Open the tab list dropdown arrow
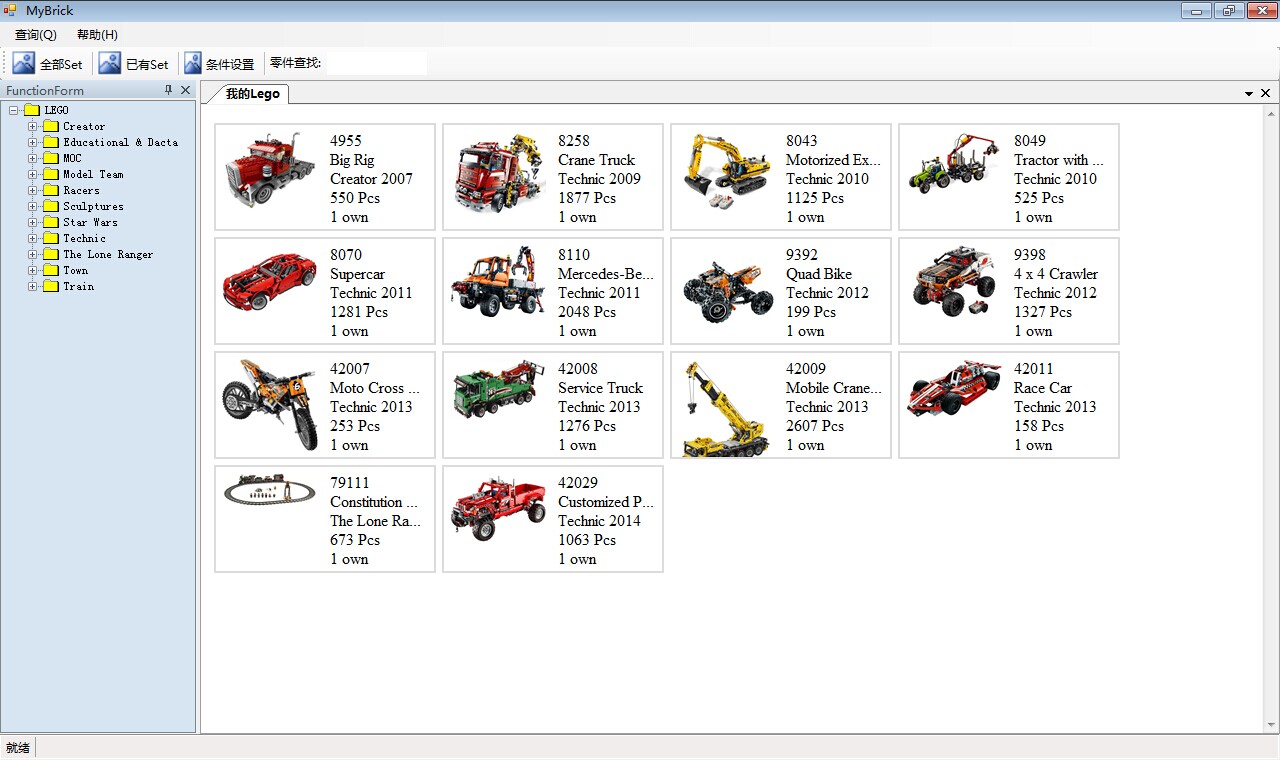1280x760 pixels. click(1249, 93)
